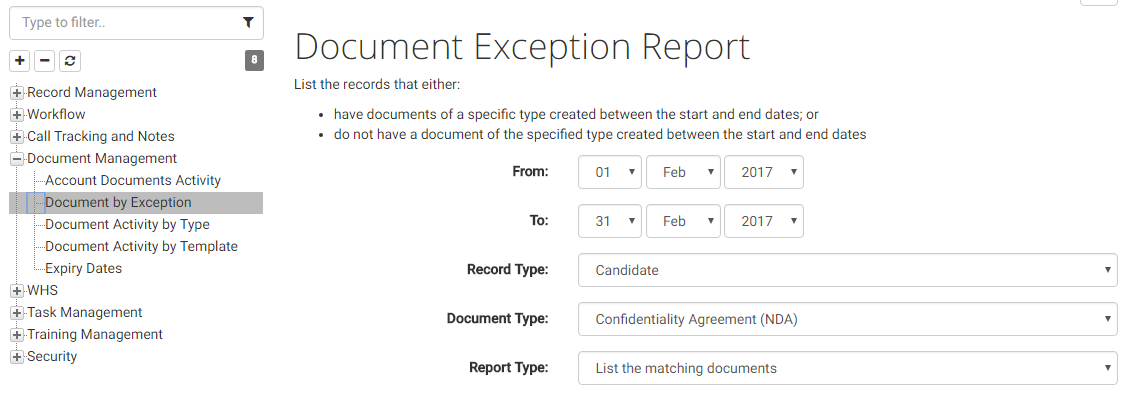Image resolution: width=1129 pixels, height=399 pixels.
Task: Expand the WHS tree node
Action: 17,291
